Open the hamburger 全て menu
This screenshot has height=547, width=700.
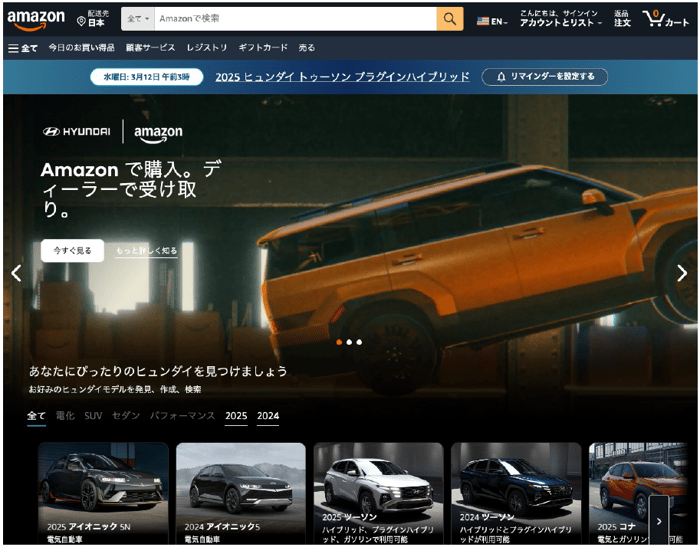[x=23, y=48]
